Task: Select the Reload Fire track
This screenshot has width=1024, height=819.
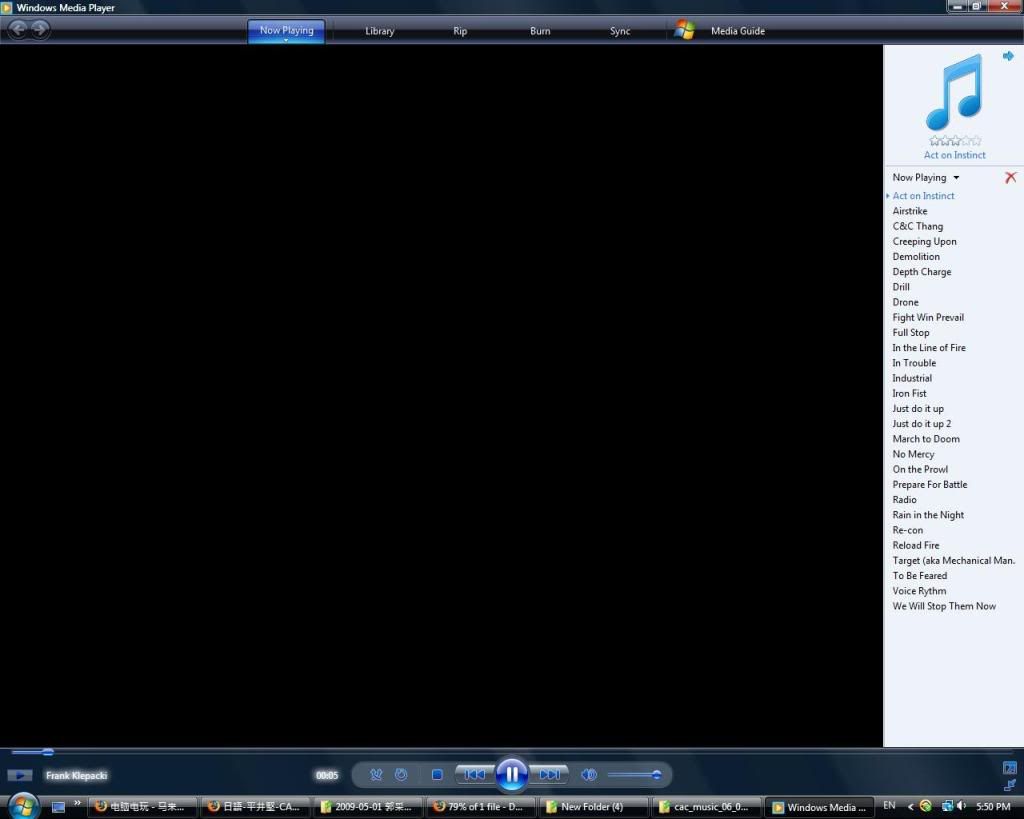Action: click(916, 545)
